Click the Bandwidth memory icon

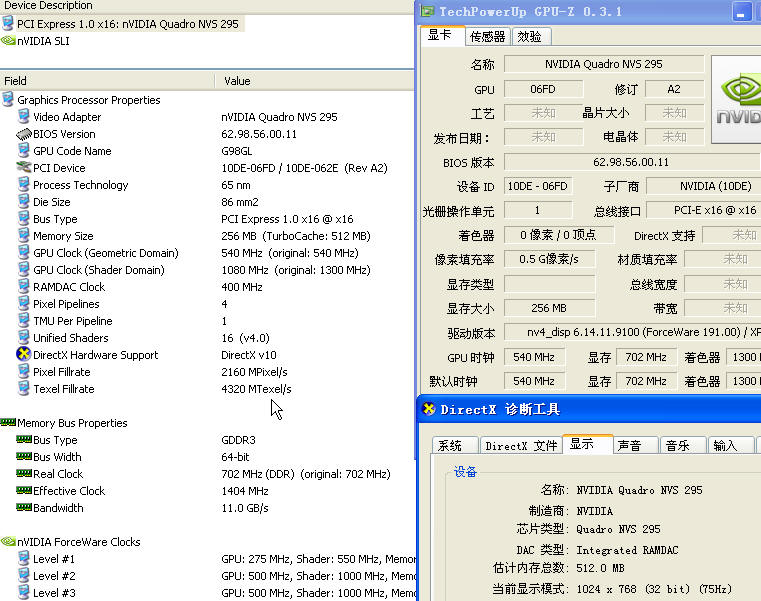pyautogui.click(x=24, y=507)
